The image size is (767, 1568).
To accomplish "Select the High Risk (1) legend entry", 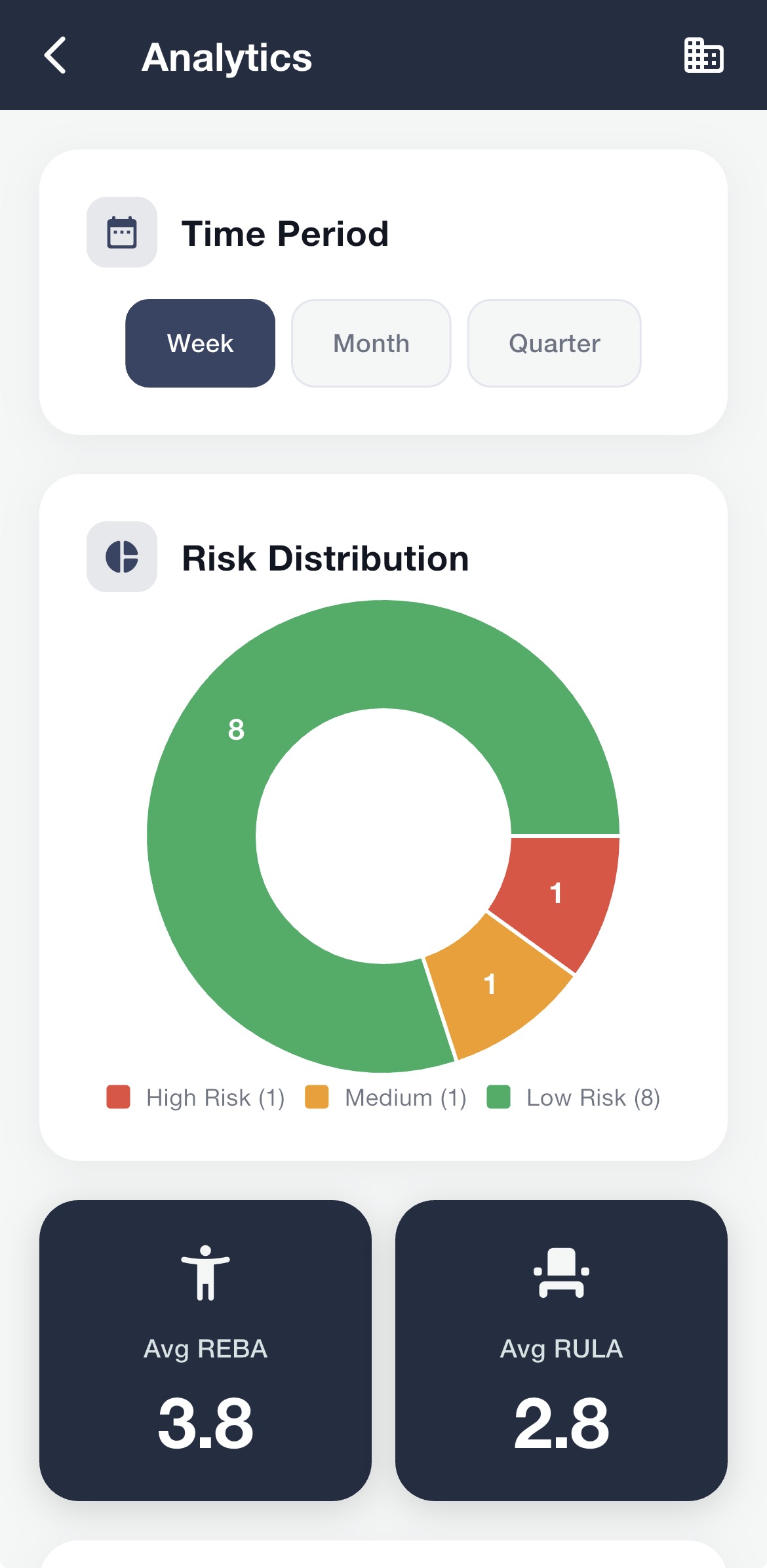I will (x=216, y=1097).
